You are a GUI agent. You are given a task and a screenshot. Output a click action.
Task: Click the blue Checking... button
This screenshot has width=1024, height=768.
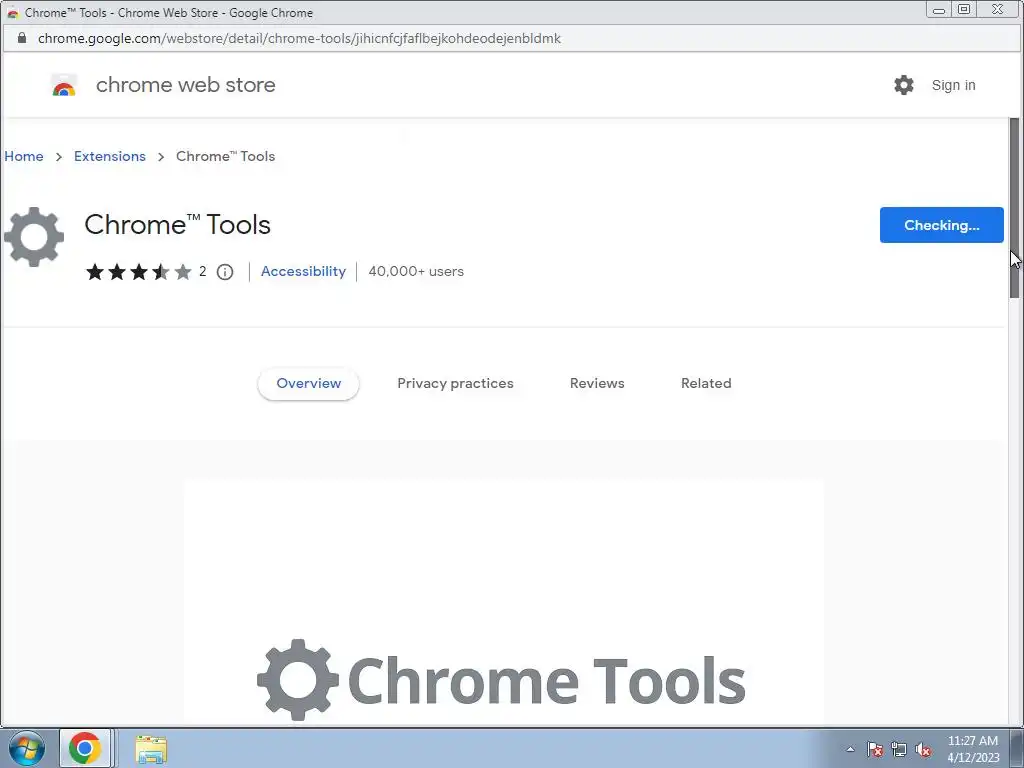[x=941, y=225]
